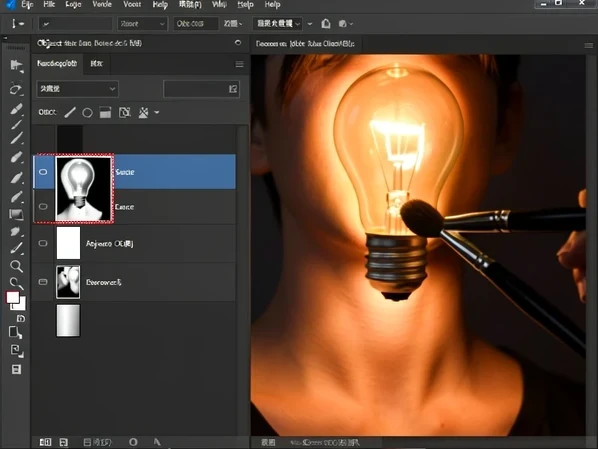The image size is (598, 449).
Task: Open the layer kind dropdown in panel
Action: (x=77, y=89)
